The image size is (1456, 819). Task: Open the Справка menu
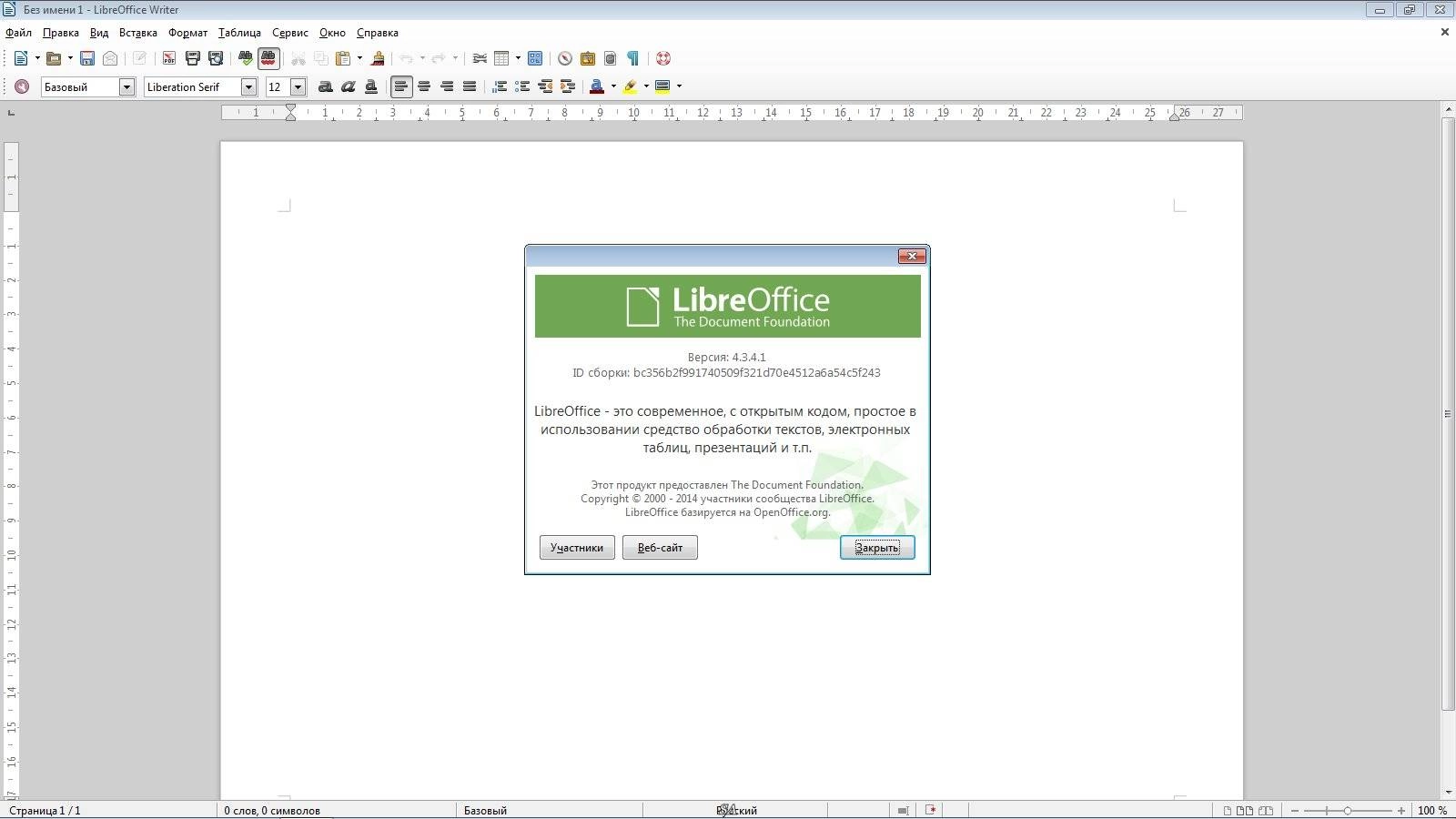[x=377, y=33]
